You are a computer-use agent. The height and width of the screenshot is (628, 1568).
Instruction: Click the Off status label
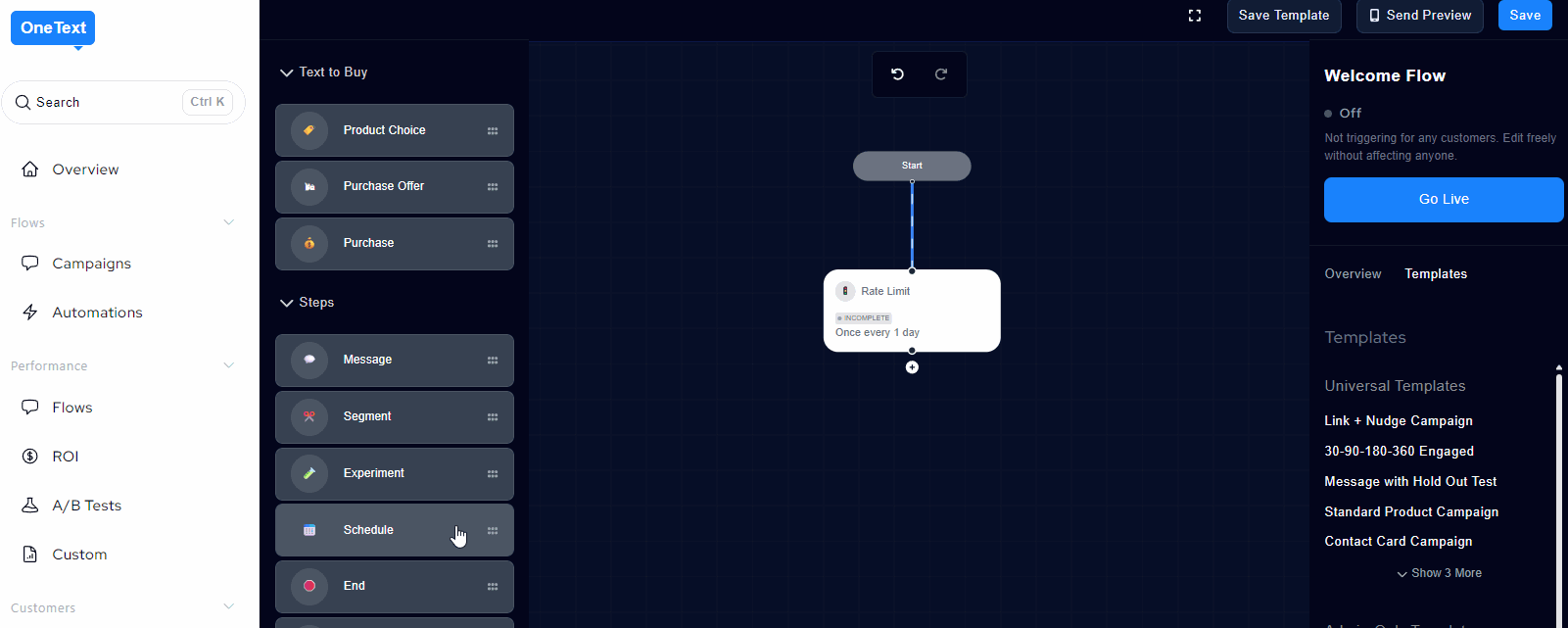pos(1350,114)
